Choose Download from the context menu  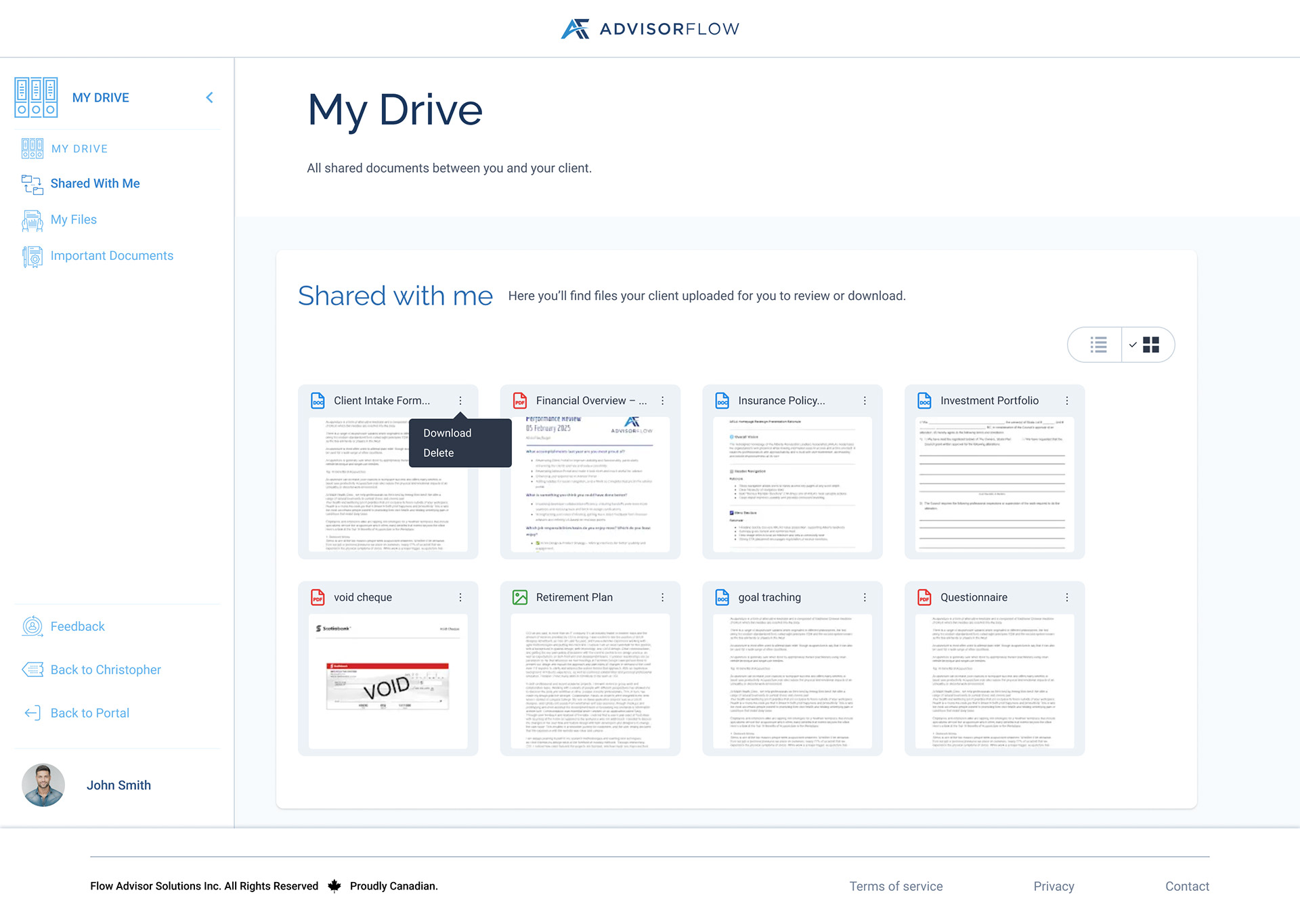click(446, 433)
